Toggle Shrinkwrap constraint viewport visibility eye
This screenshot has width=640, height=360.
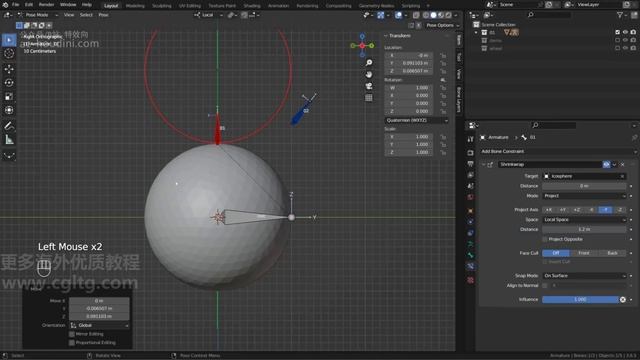606,164
